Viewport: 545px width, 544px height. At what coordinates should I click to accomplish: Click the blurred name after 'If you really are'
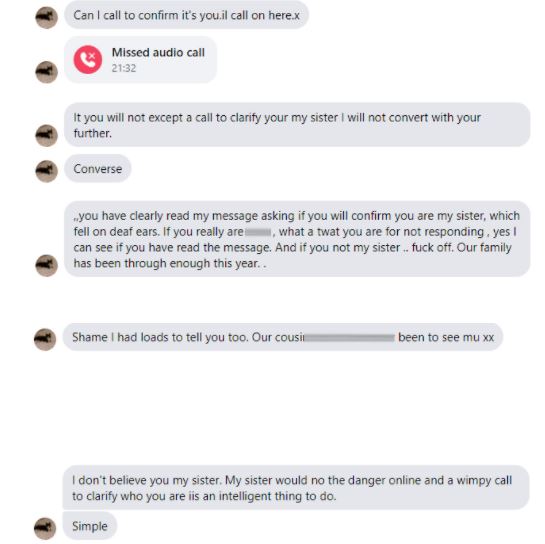258,232
